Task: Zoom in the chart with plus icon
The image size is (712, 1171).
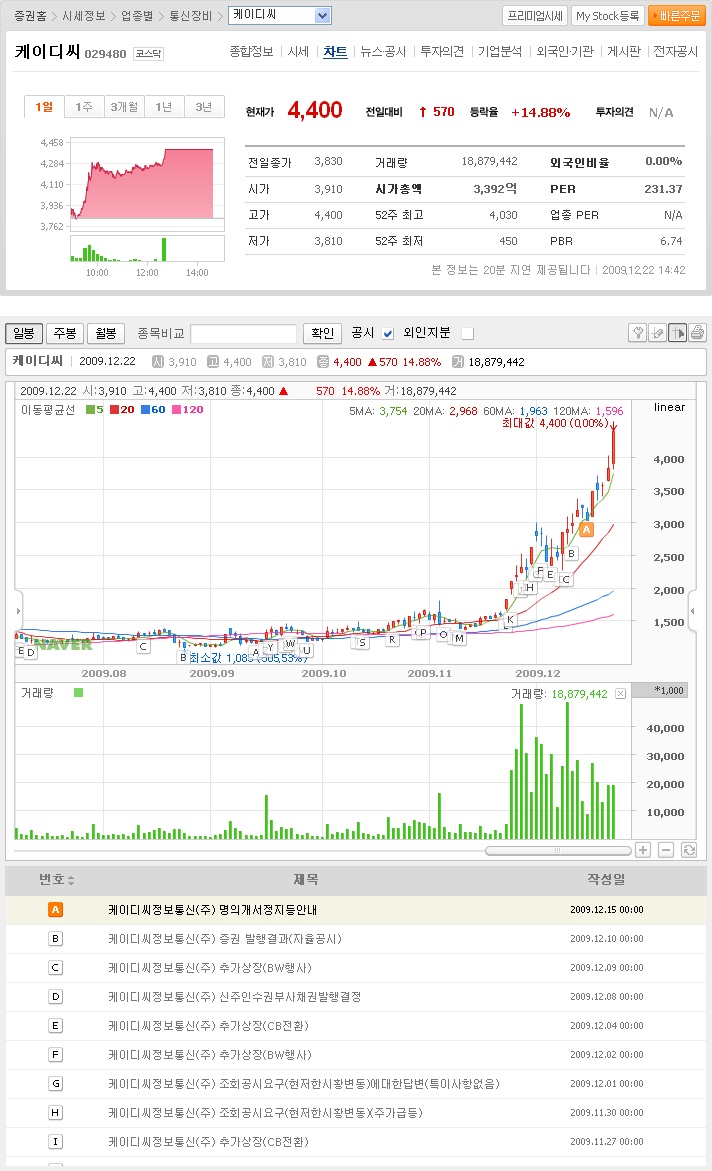Action: pos(643,850)
